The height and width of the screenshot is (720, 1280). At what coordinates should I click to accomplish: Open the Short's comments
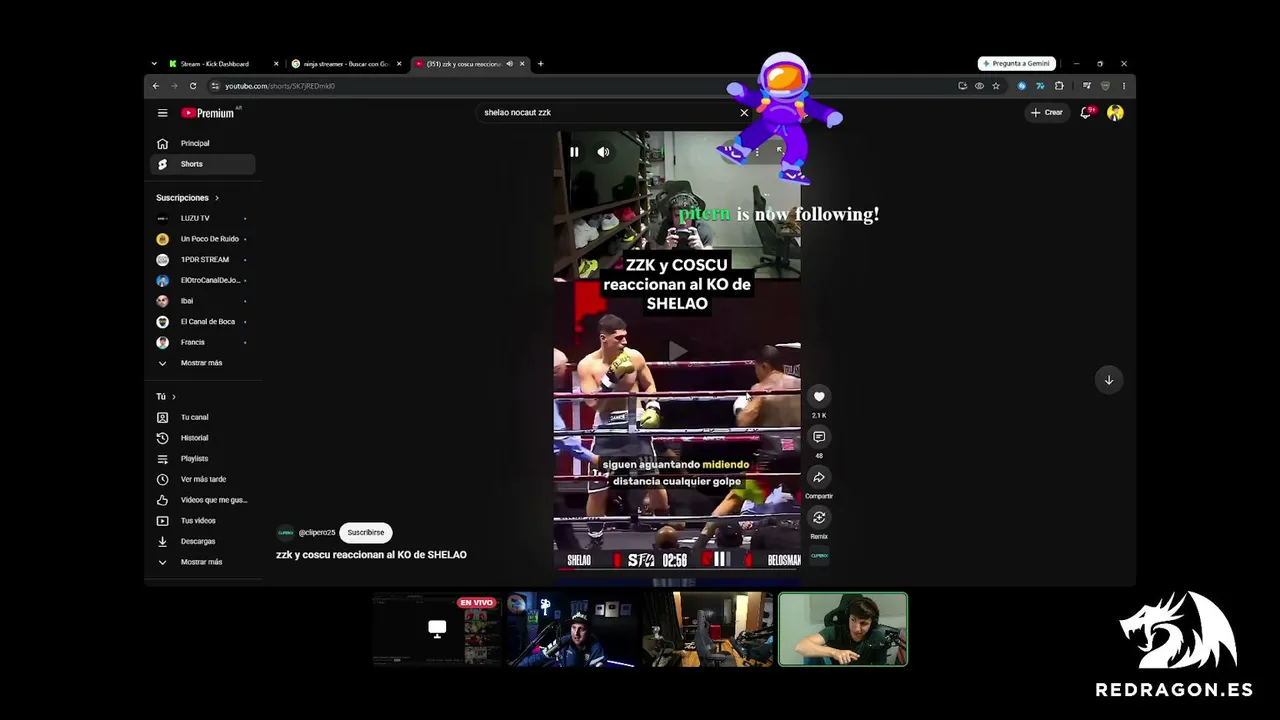click(x=819, y=437)
